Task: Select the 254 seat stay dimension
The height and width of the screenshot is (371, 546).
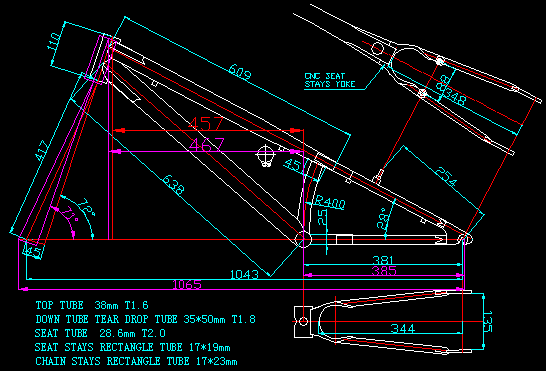Action: 447,177
